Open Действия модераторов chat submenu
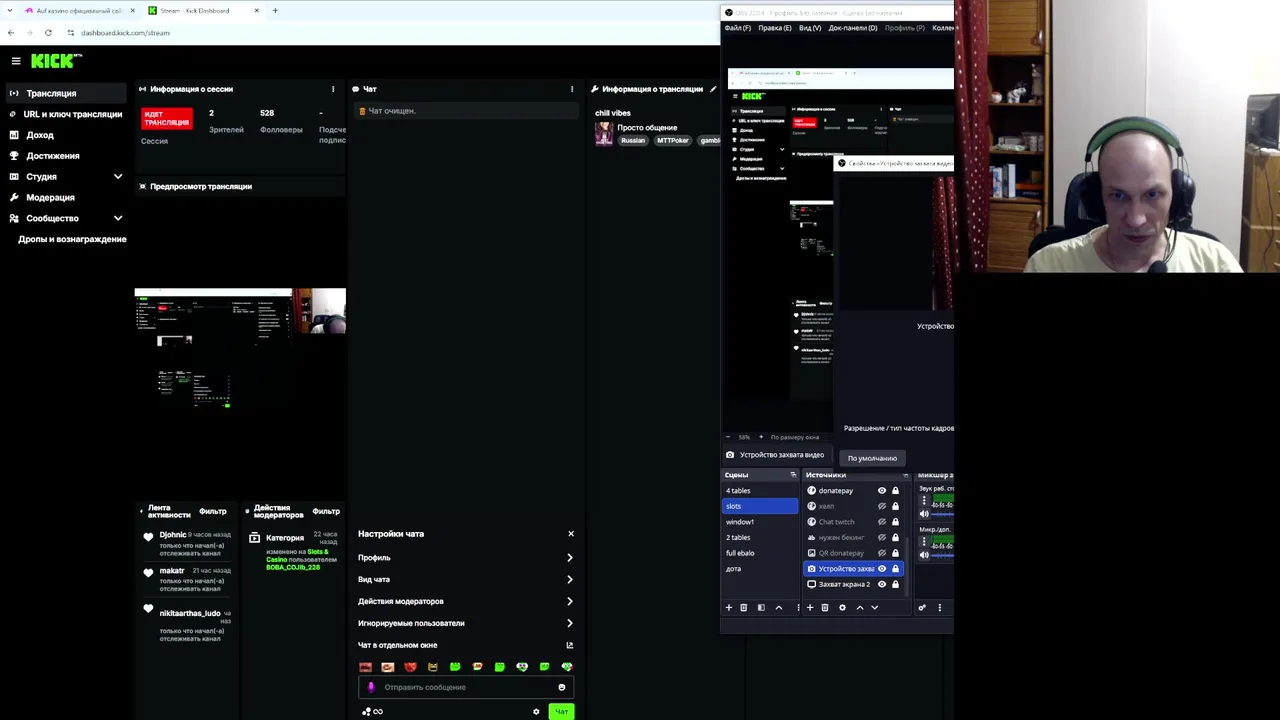 pos(466,602)
